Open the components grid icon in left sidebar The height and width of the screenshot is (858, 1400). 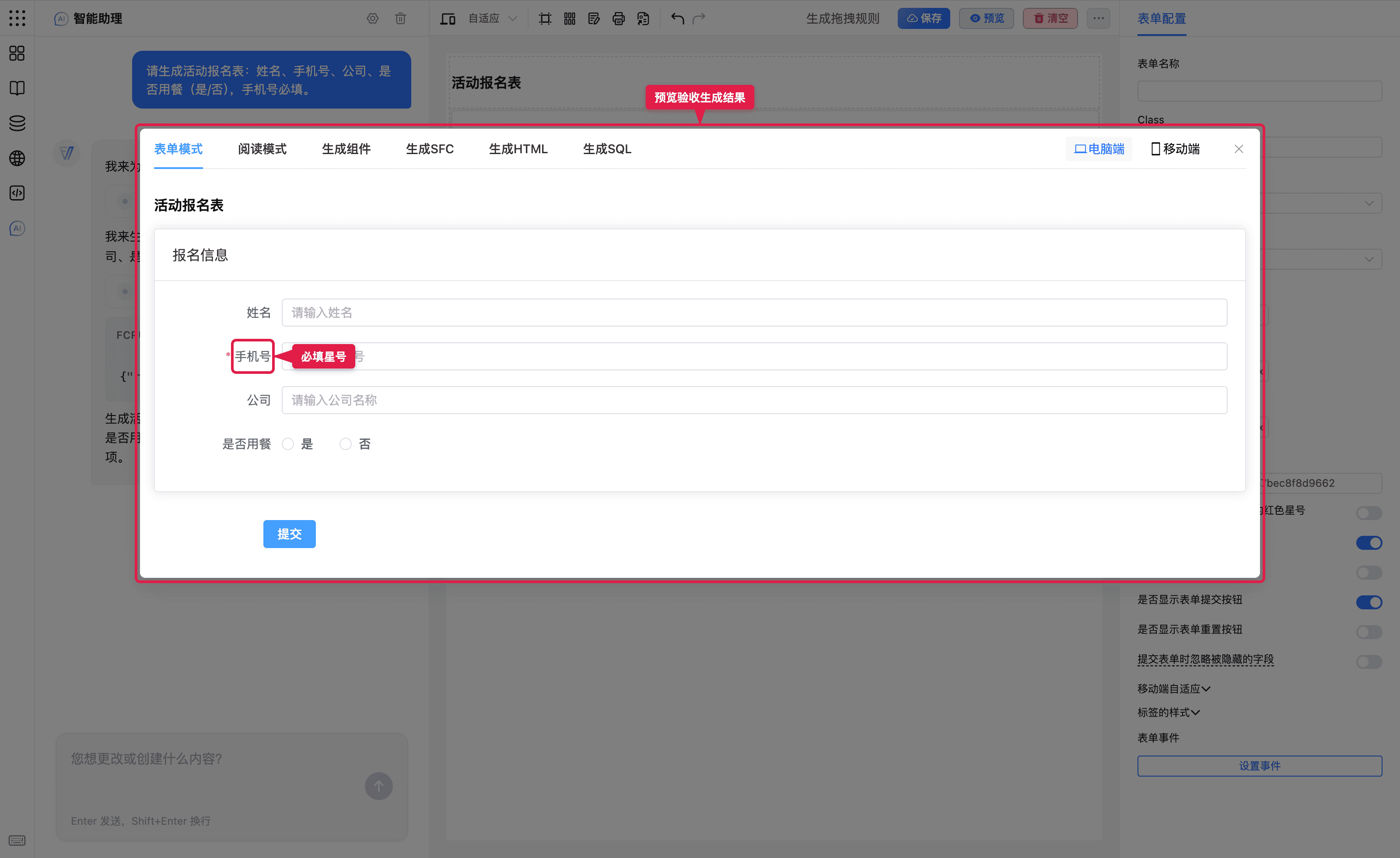(17, 53)
